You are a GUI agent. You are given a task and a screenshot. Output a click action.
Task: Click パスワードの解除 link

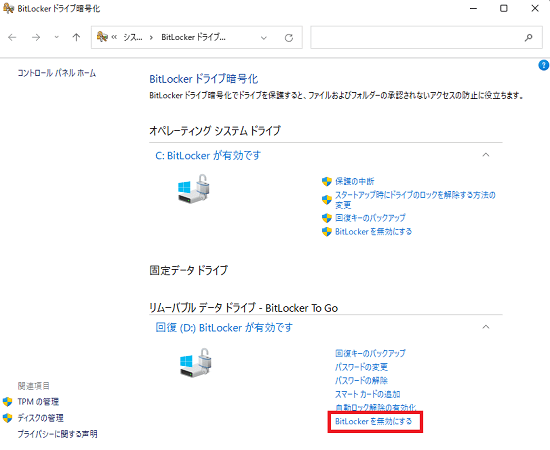click(361, 381)
